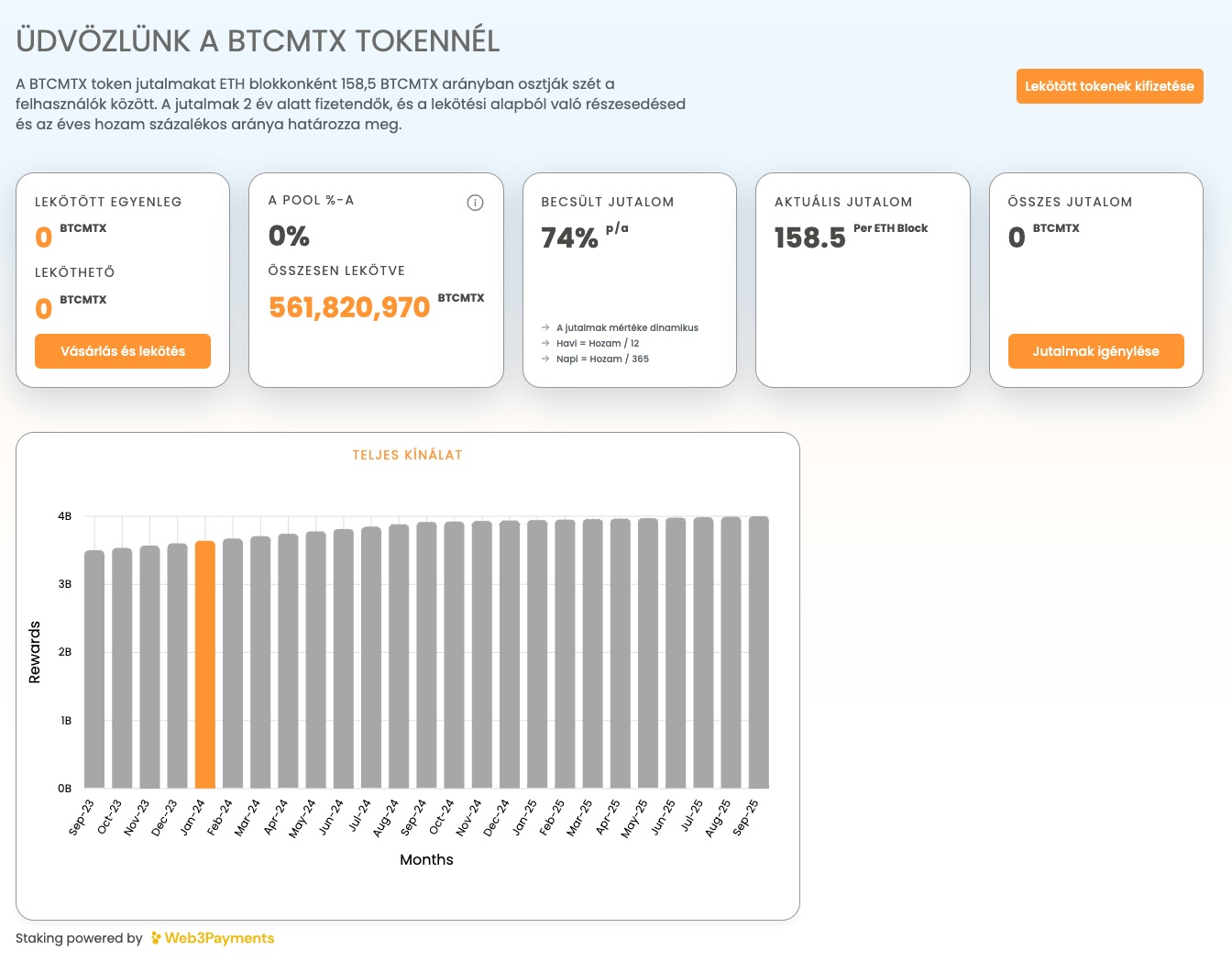Click the 'Havi = Hozam / 12' note
The image size is (1232, 961).
pyautogui.click(x=598, y=343)
